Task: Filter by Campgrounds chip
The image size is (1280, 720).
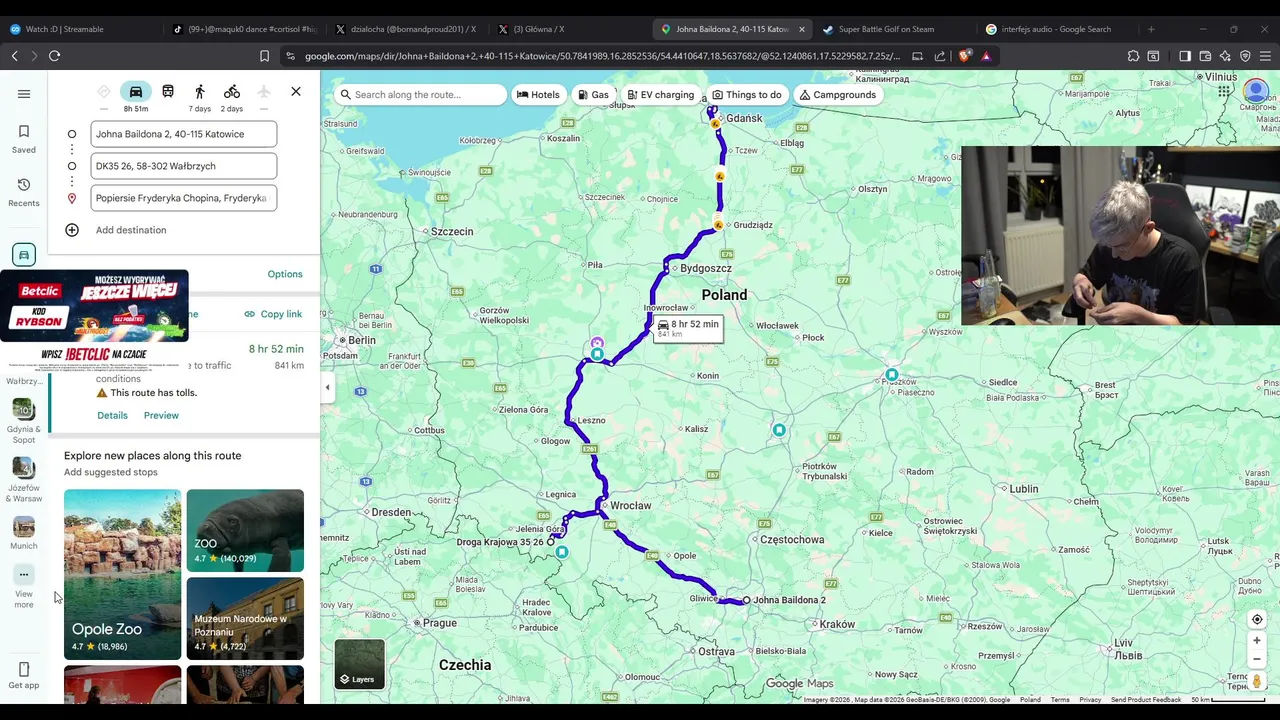Action: tap(838, 95)
